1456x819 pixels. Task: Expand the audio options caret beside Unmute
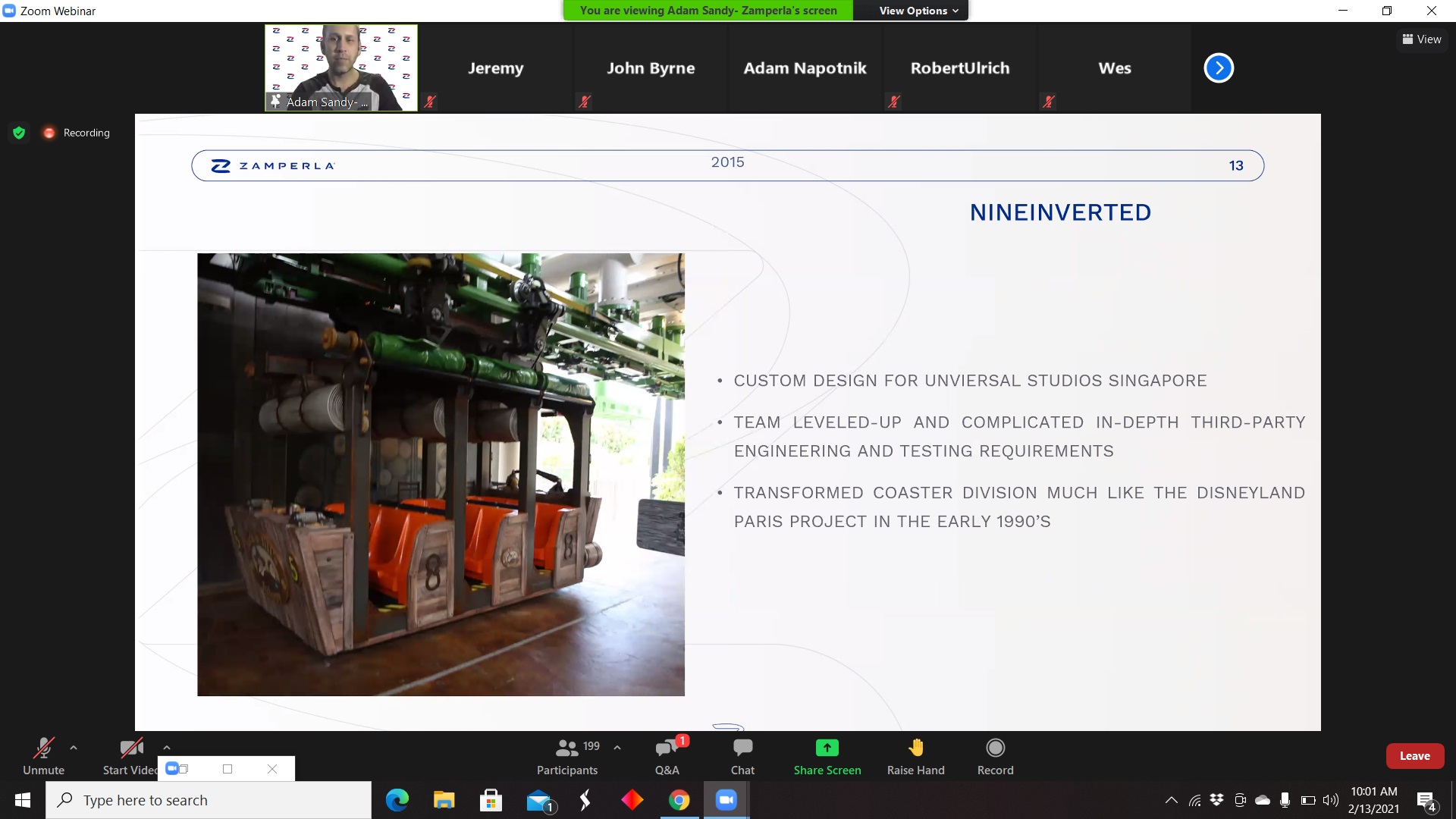point(74,748)
